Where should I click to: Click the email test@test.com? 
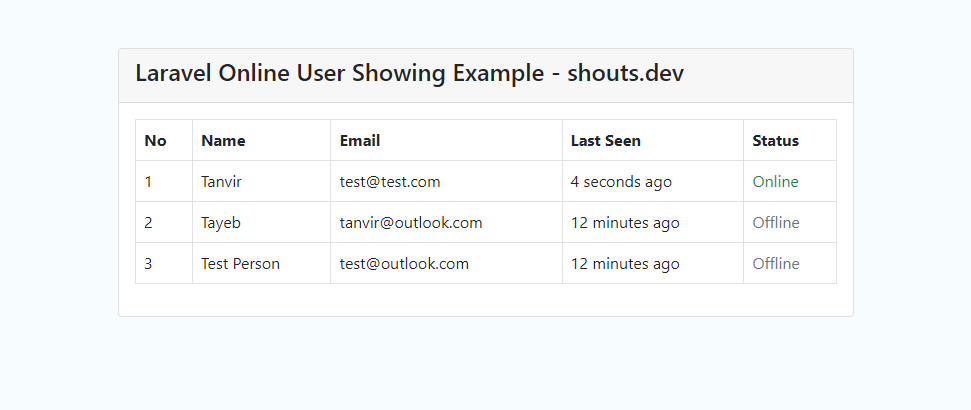[x=390, y=181]
